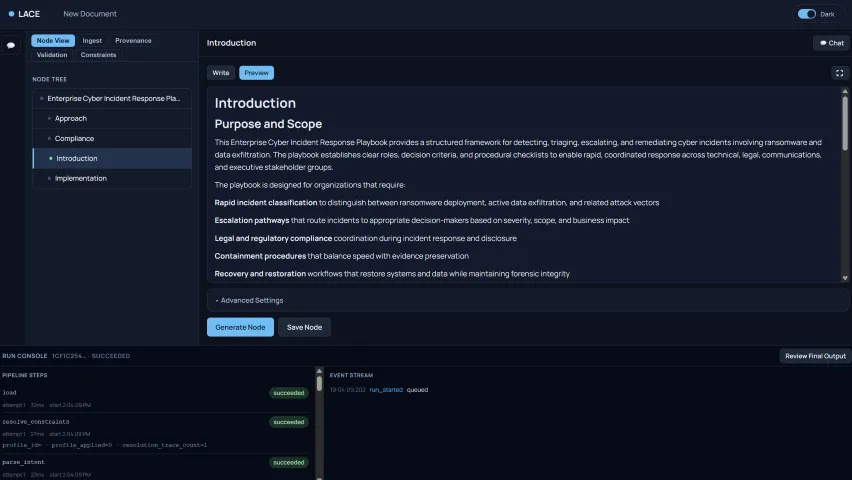
Task: Collapse the Enterprise Cyber Incident Response root node
Action: (x=41, y=99)
